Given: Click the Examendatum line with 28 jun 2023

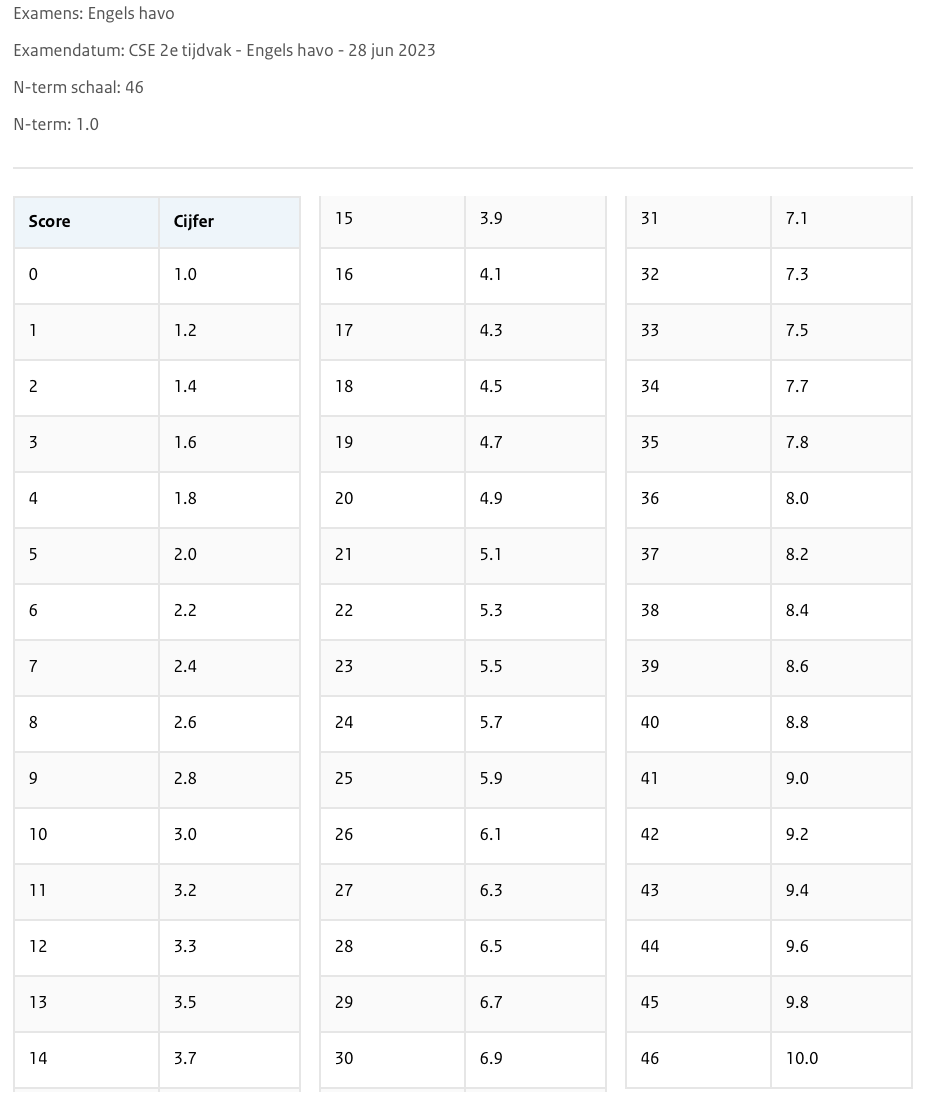Looking at the screenshot, I should (224, 50).
